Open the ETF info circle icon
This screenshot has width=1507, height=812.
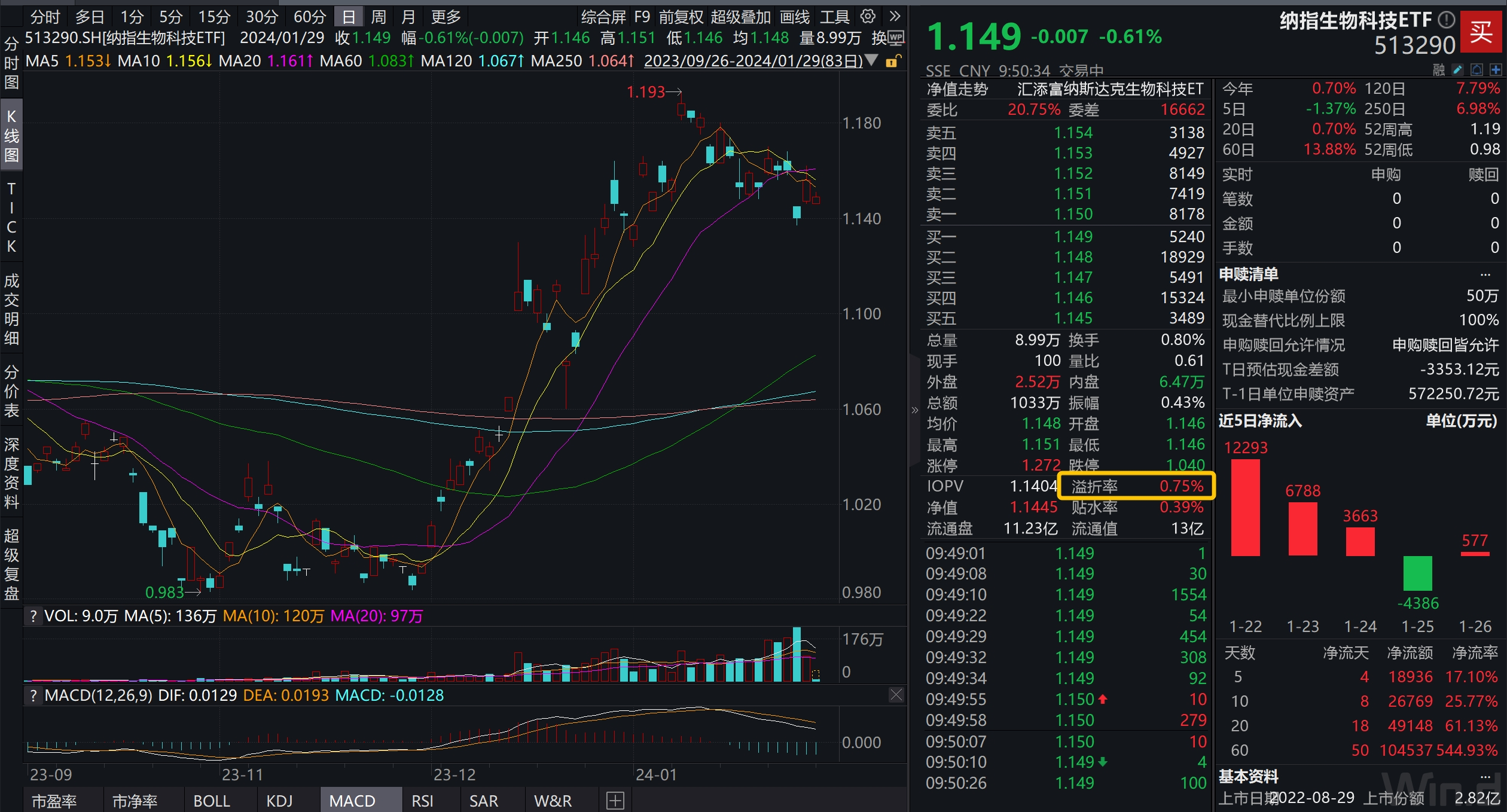1446,20
